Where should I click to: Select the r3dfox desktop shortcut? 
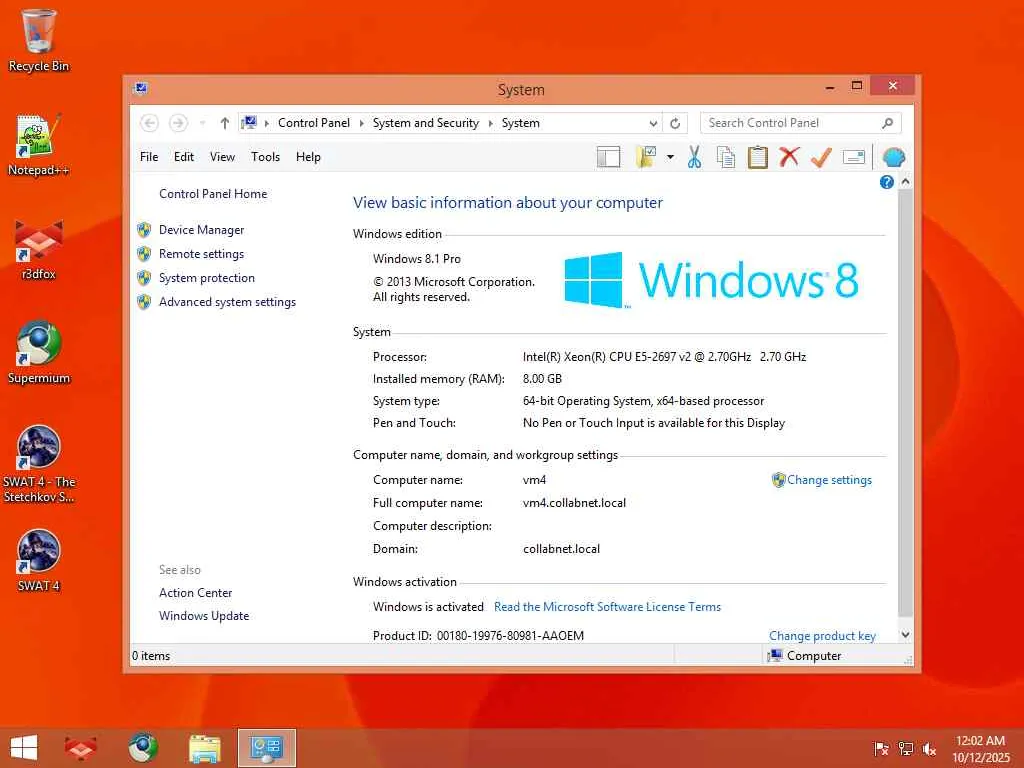tap(39, 249)
